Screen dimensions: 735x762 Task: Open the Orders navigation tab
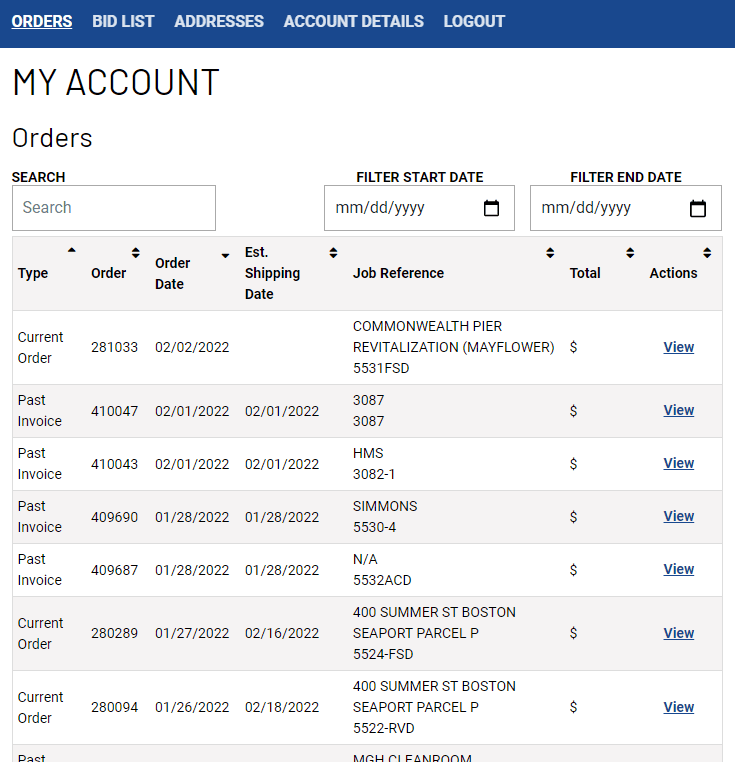click(42, 21)
